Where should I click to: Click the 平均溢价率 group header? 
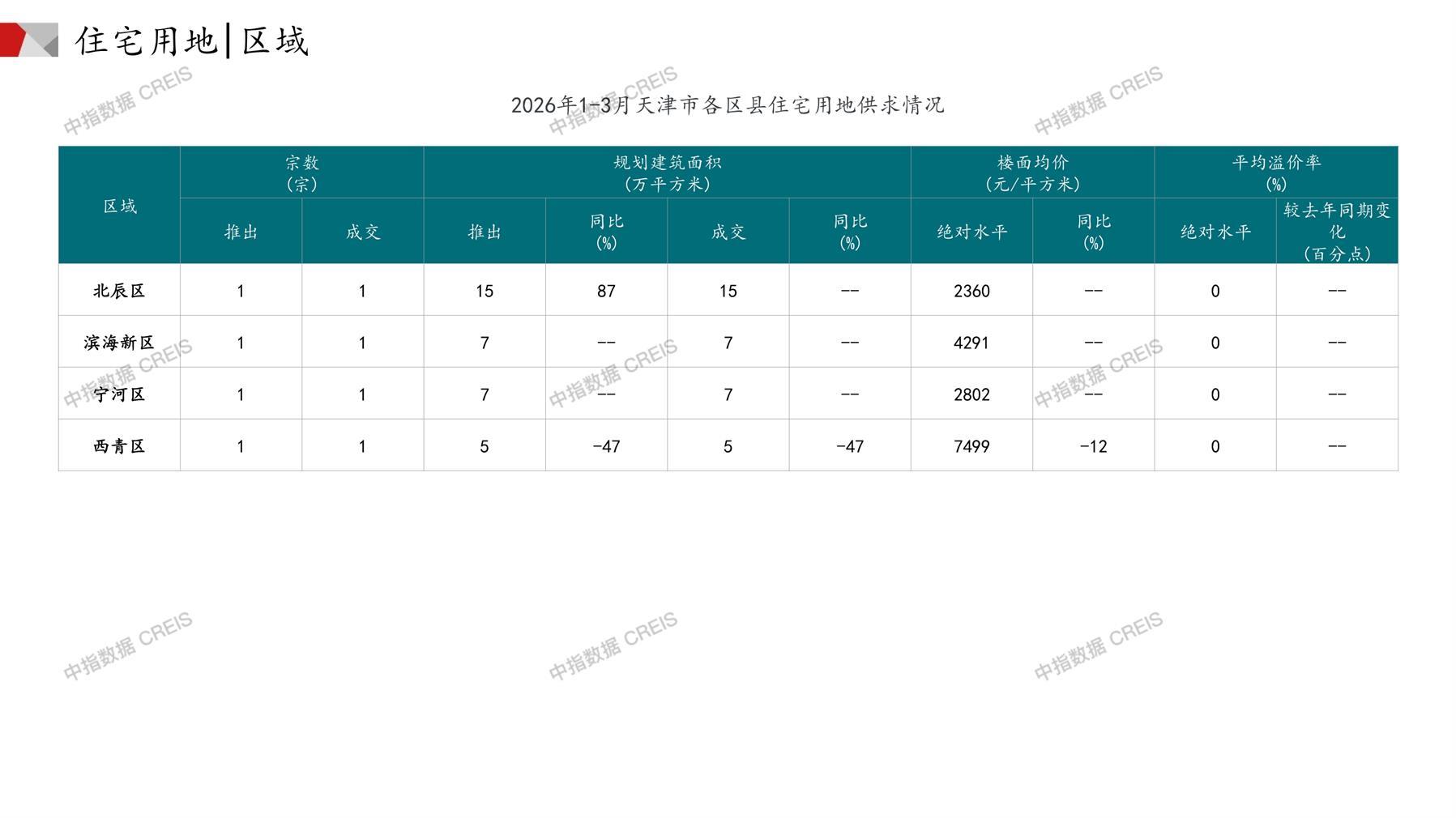1275,173
